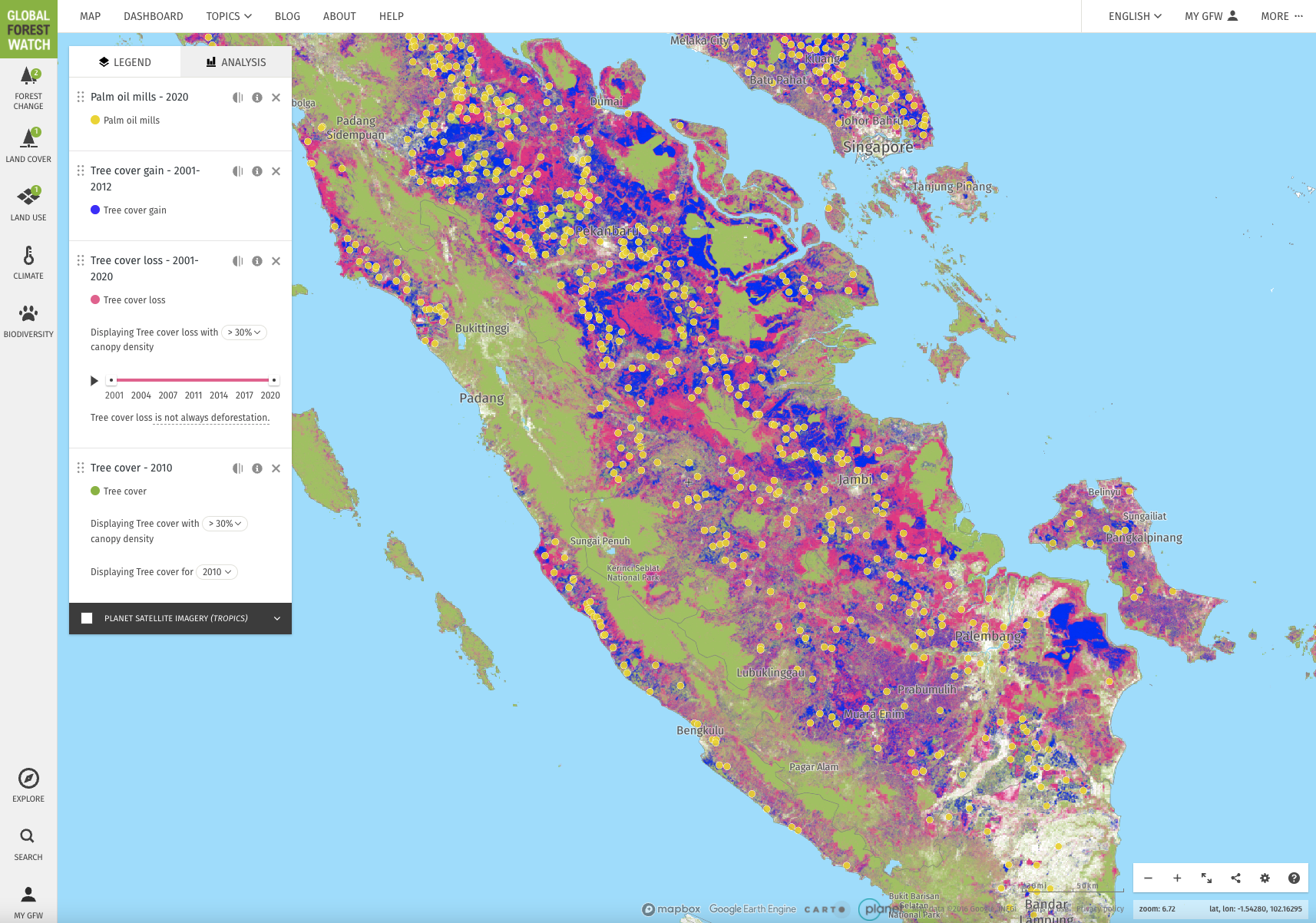Open the Forest Change layer category

click(x=28, y=88)
